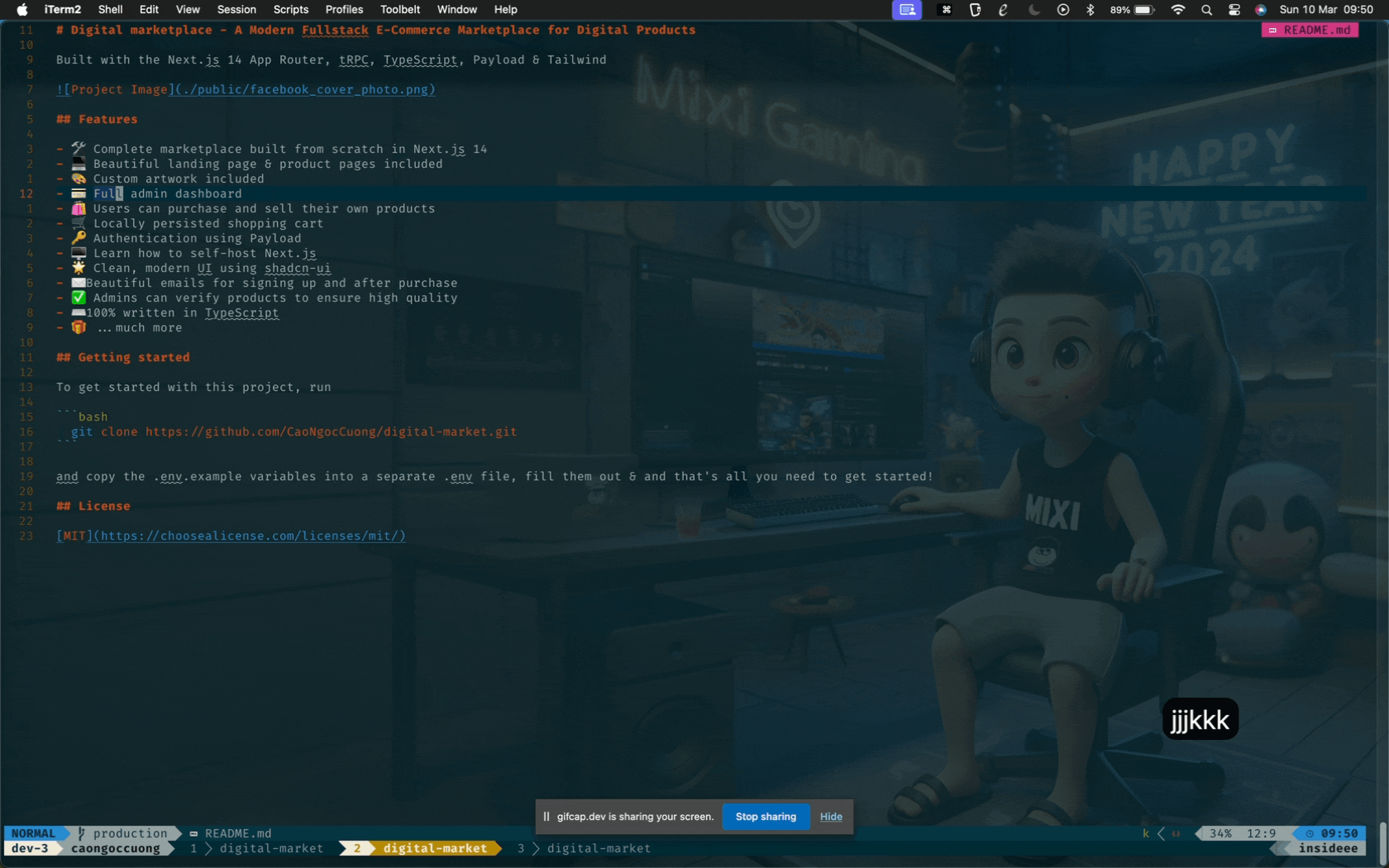Click the desktop emoji on Learn self-host line
The width and height of the screenshot is (1389, 868).
[x=79, y=253]
